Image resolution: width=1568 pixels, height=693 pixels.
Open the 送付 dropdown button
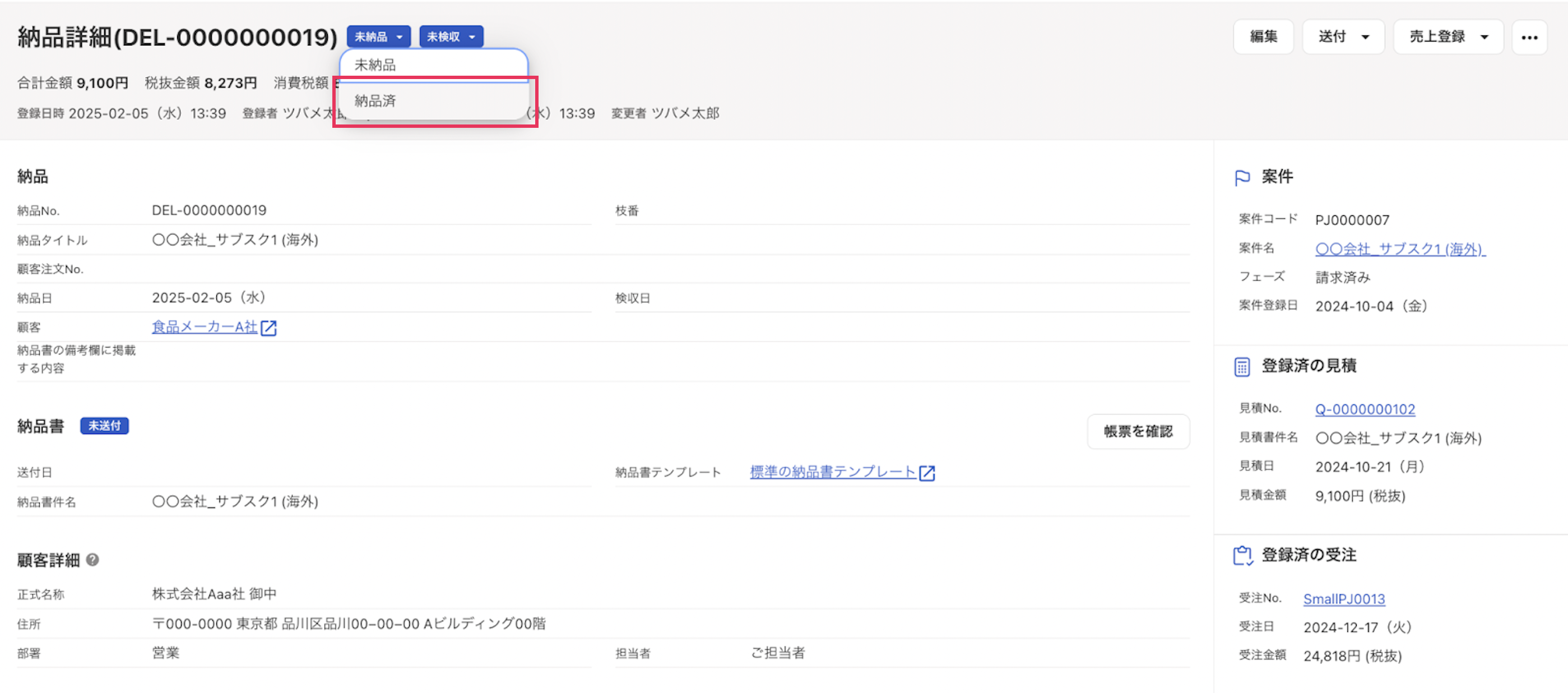(1343, 36)
